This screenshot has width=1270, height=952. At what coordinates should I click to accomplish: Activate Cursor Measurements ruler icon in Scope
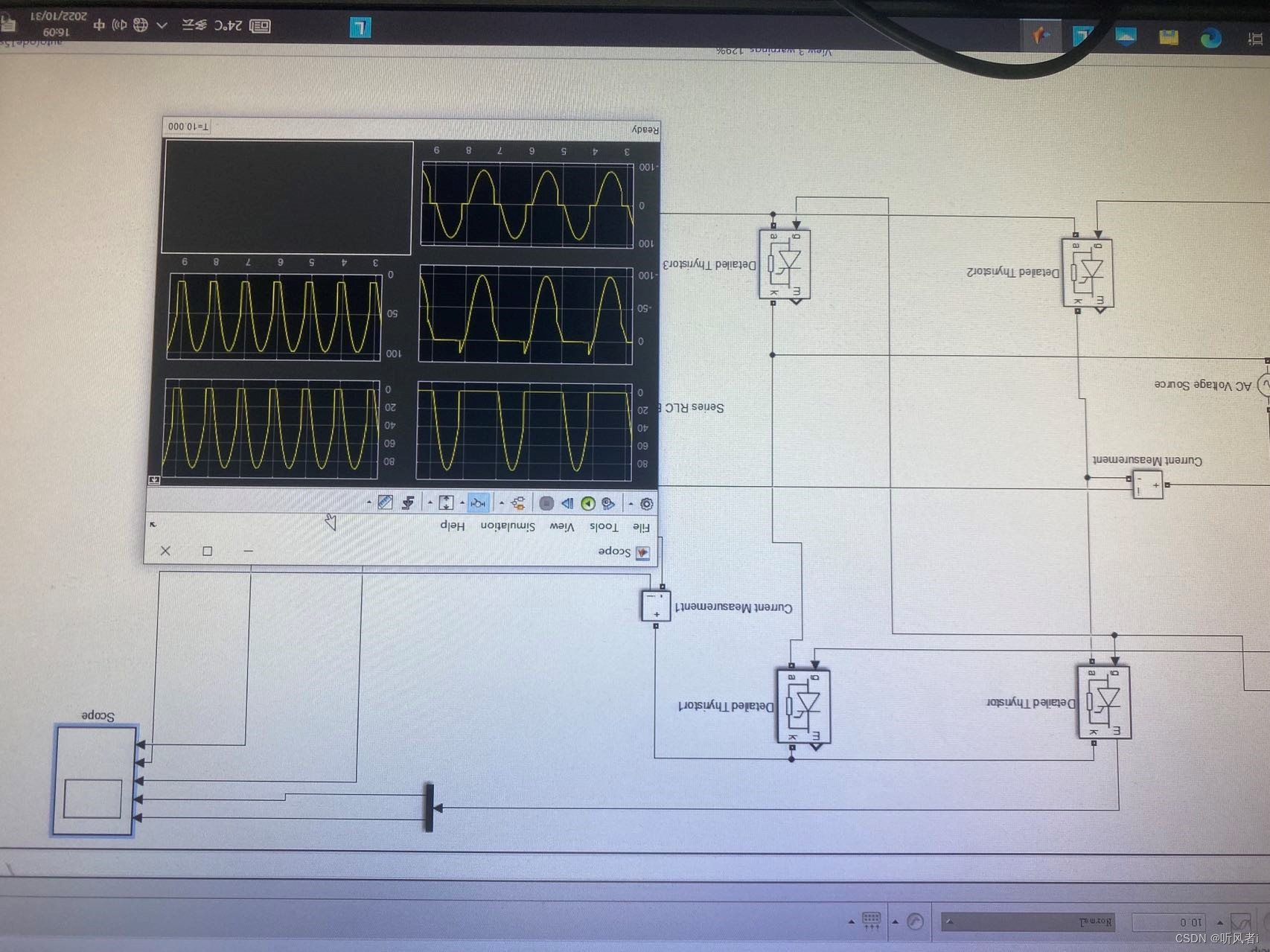384,503
